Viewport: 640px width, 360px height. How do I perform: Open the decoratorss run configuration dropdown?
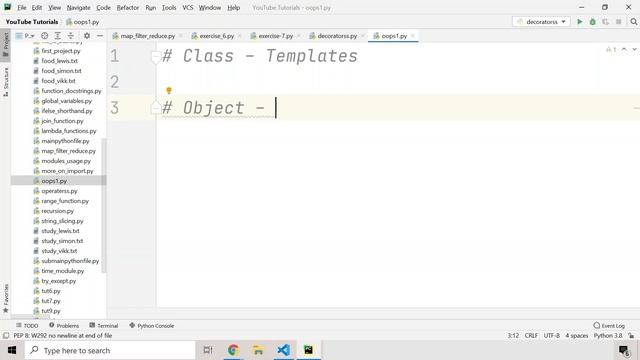pos(541,22)
